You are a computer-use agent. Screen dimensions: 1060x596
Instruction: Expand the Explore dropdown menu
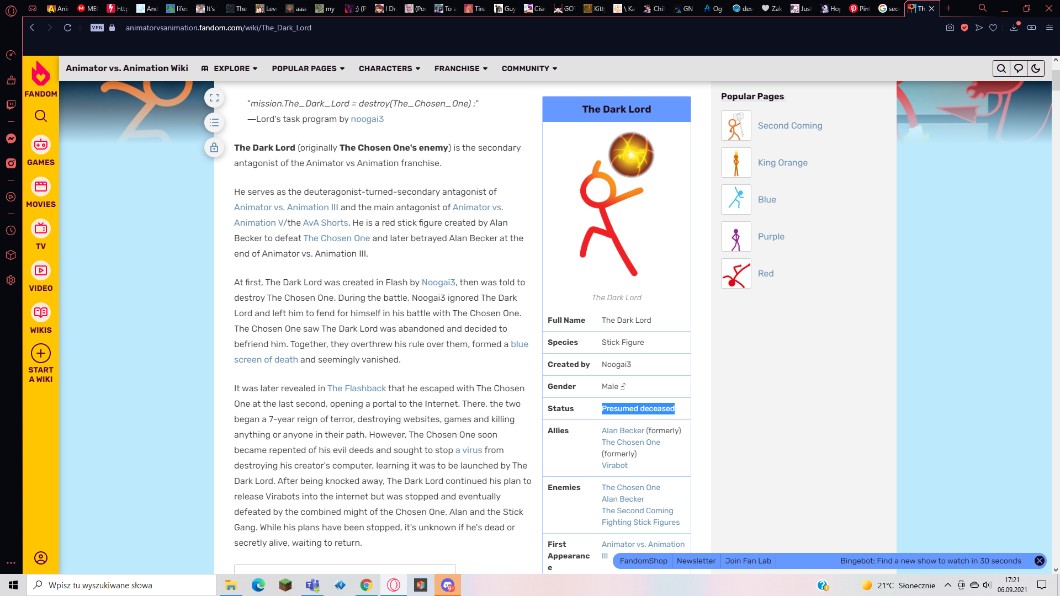(x=230, y=69)
